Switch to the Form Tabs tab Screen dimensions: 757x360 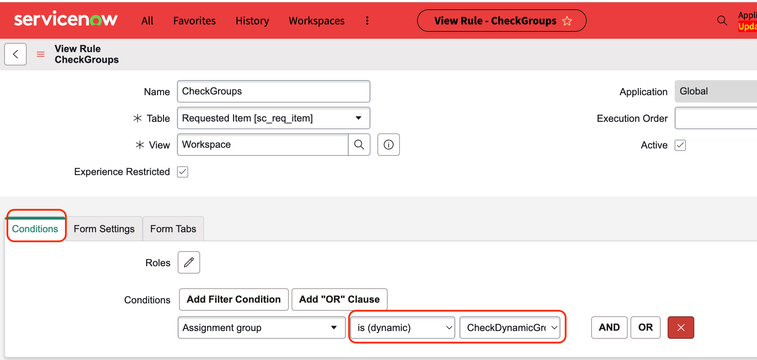[x=173, y=229]
